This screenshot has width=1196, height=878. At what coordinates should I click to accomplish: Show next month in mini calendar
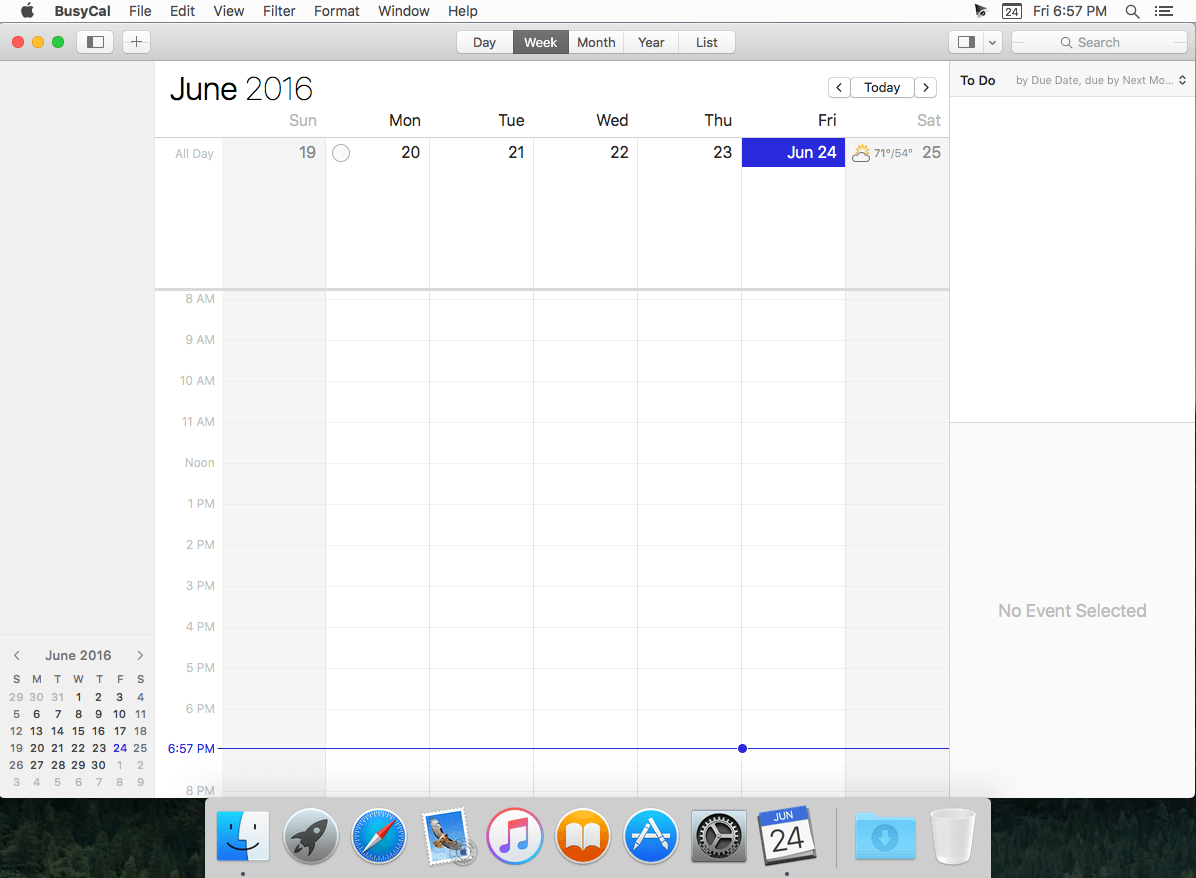(x=140, y=656)
